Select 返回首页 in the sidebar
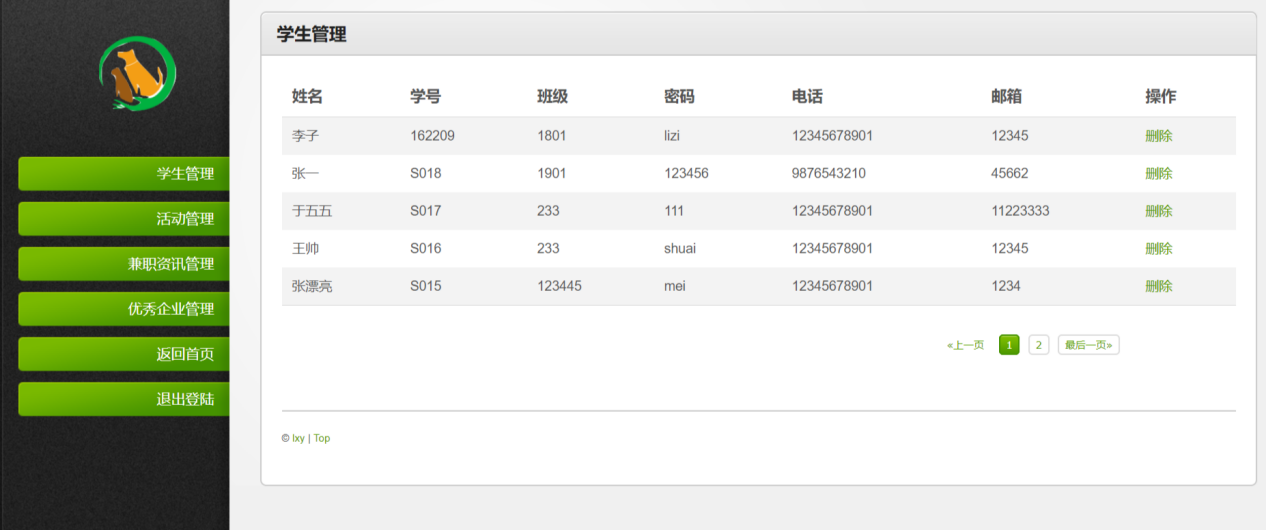 (124, 353)
